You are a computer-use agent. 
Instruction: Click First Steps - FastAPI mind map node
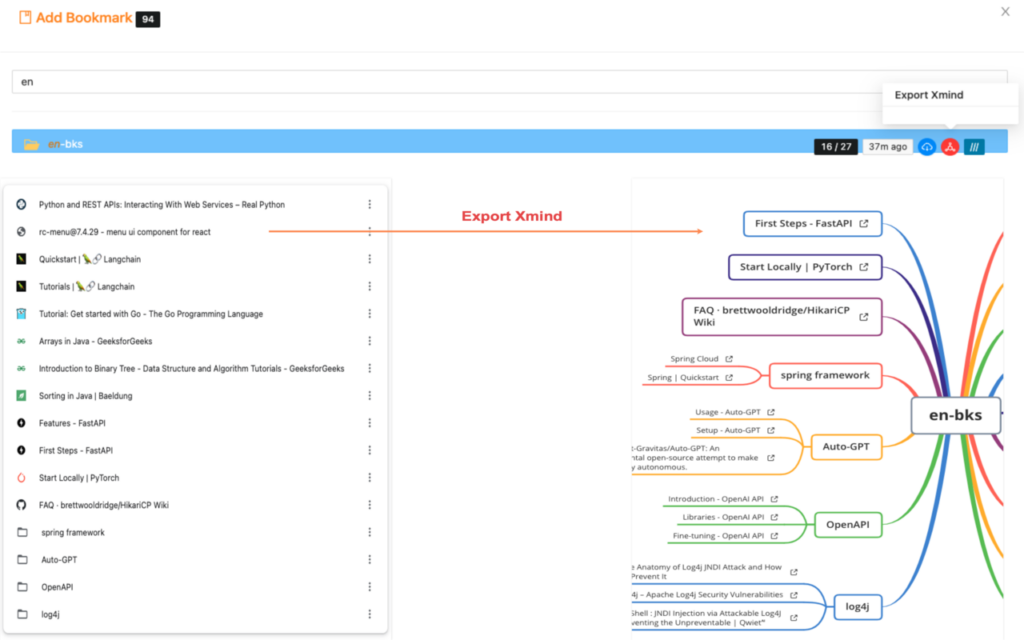[x=812, y=223]
